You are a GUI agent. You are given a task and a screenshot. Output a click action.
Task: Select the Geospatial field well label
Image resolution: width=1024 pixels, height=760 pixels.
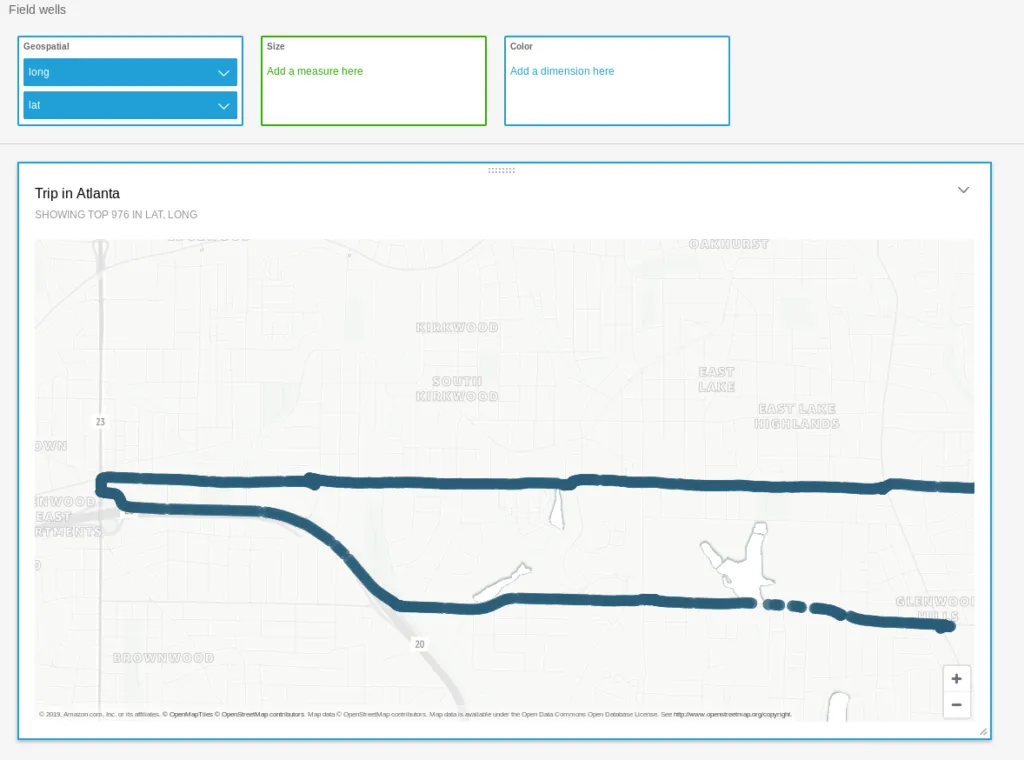coord(46,46)
